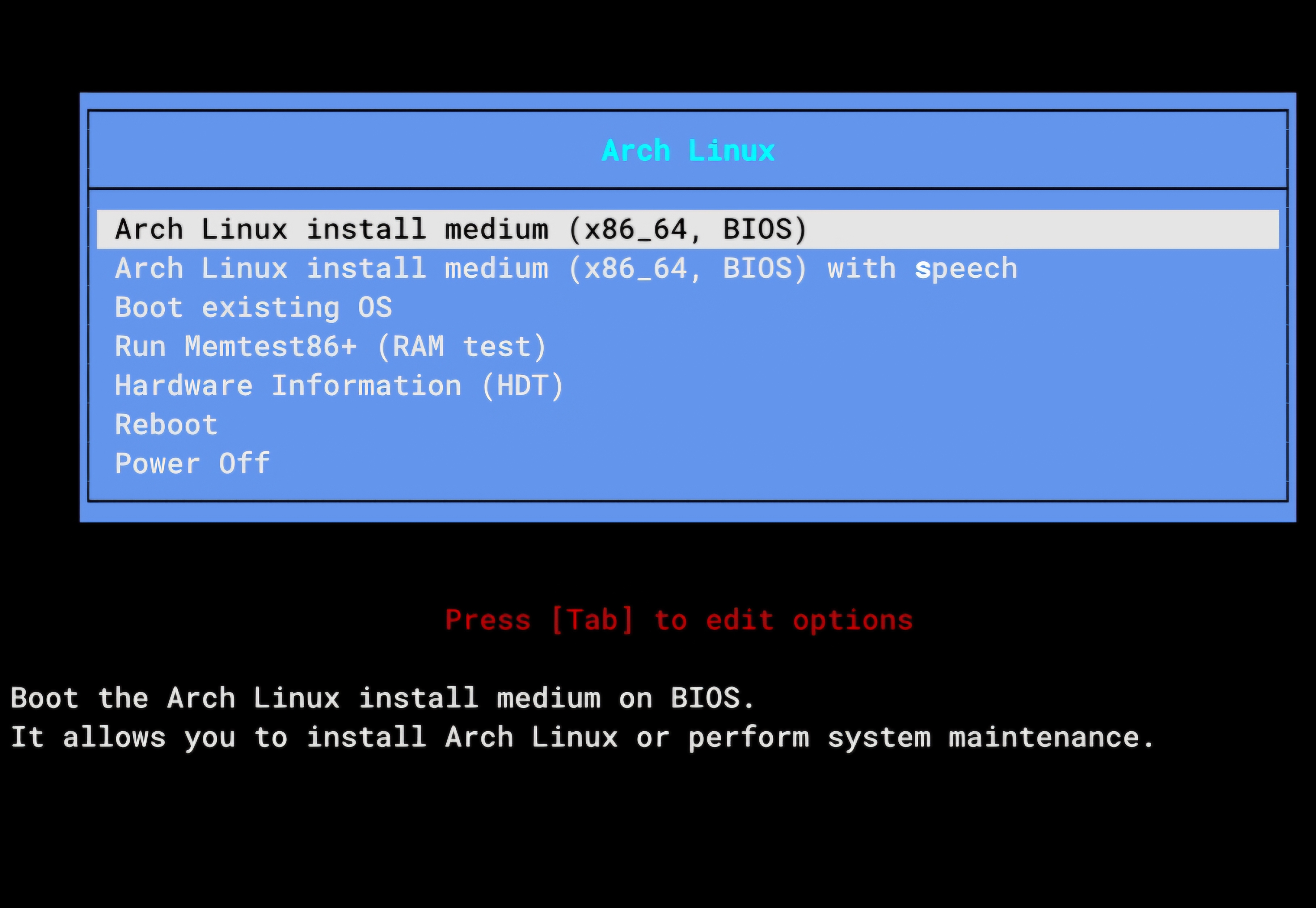This screenshot has height=908, width=1316.
Task: Click the cyan Arch Linux menu title
Action: point(688,151)
